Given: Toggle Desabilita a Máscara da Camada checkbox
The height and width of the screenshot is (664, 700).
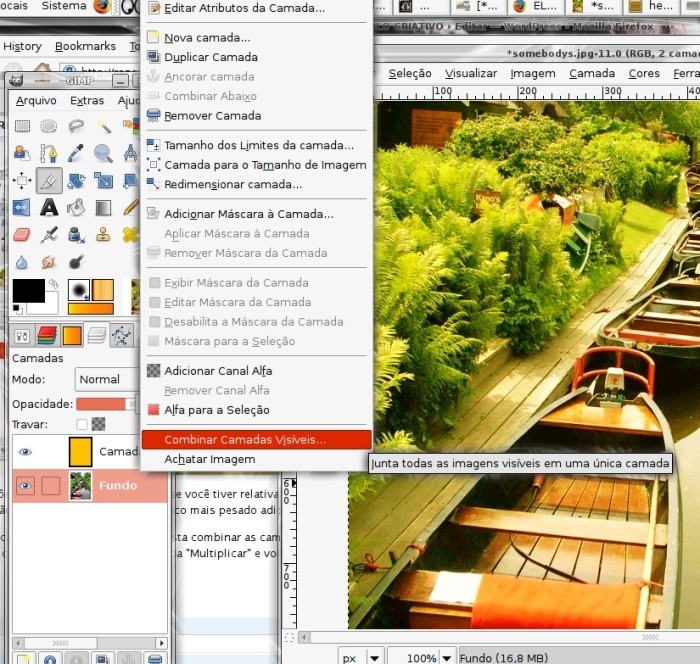Looking at the screenshot, I should (154, 322).
